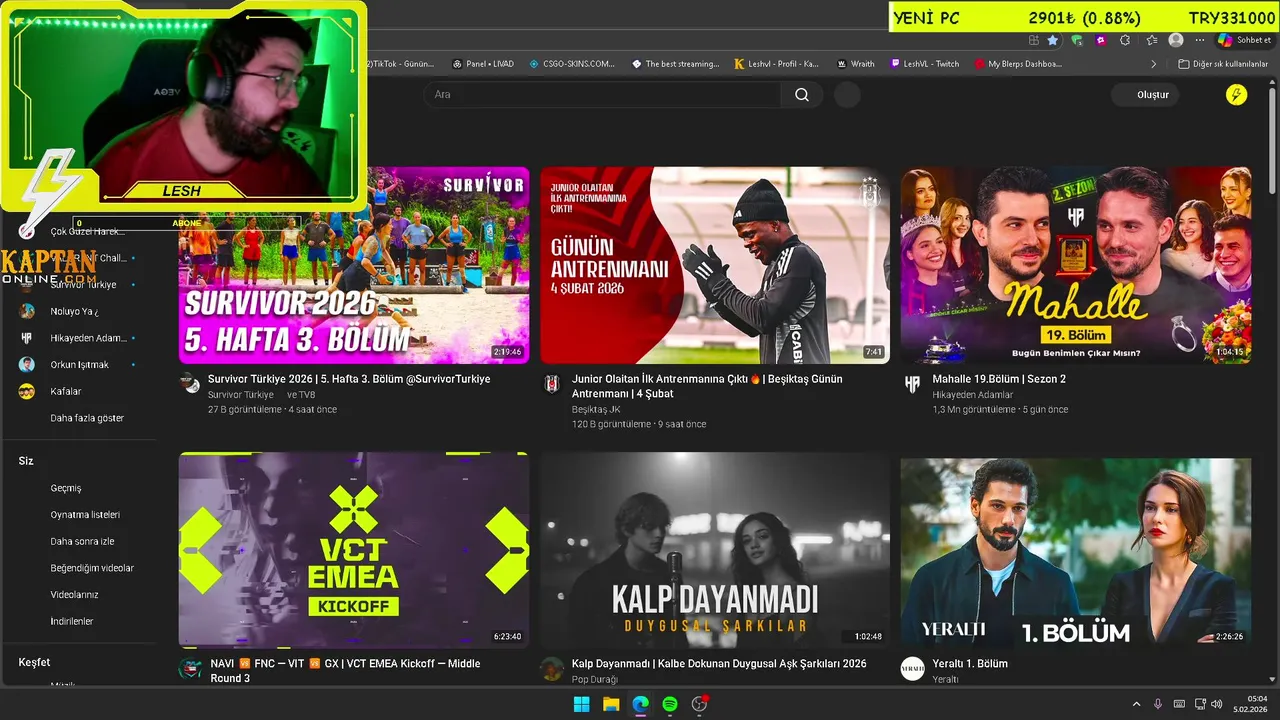1280x720 pixels.
Task: Click the voice search microphone circle
Action: 847,95
